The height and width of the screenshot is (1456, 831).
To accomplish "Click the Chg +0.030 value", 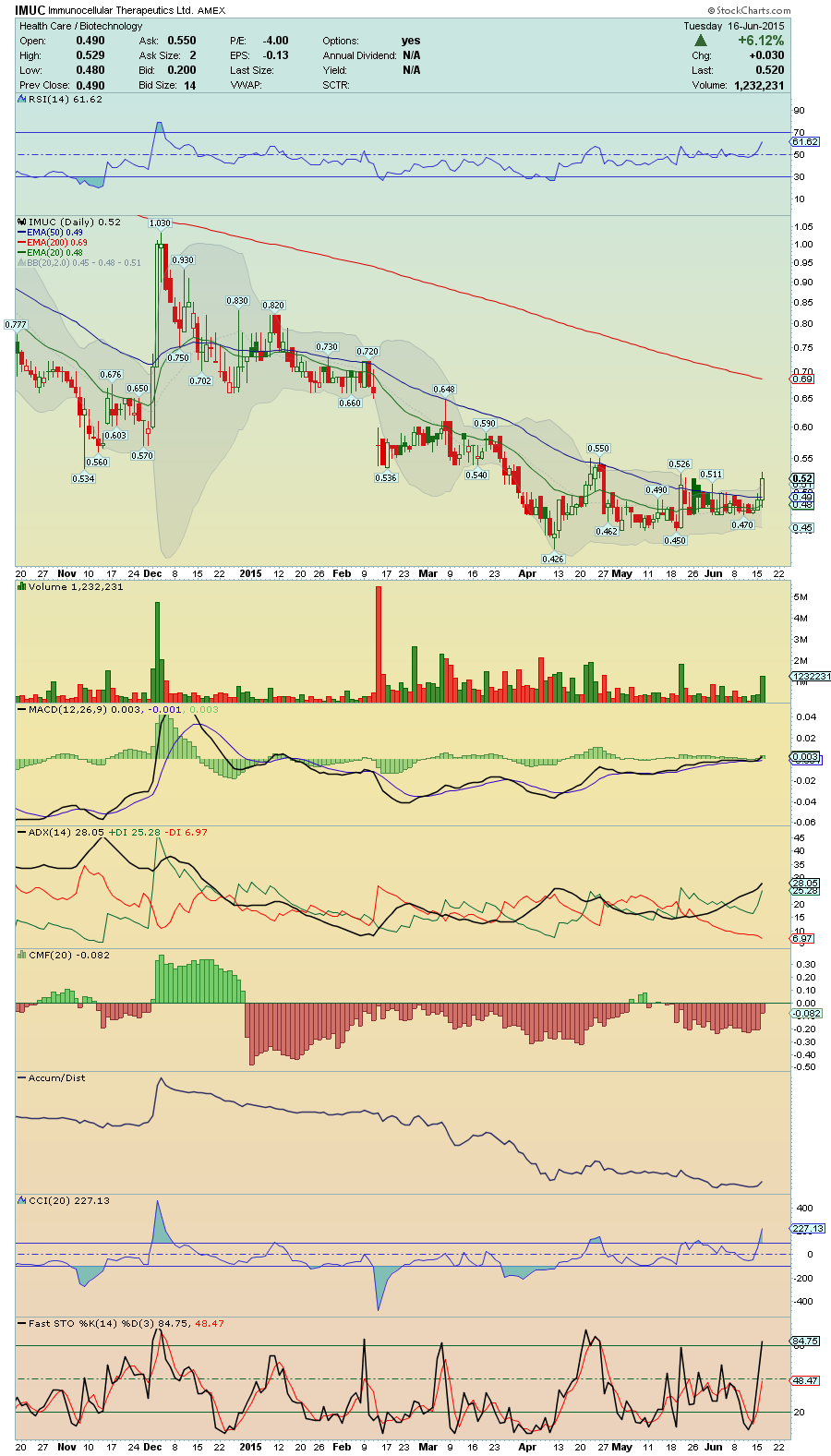I will 767,55.
